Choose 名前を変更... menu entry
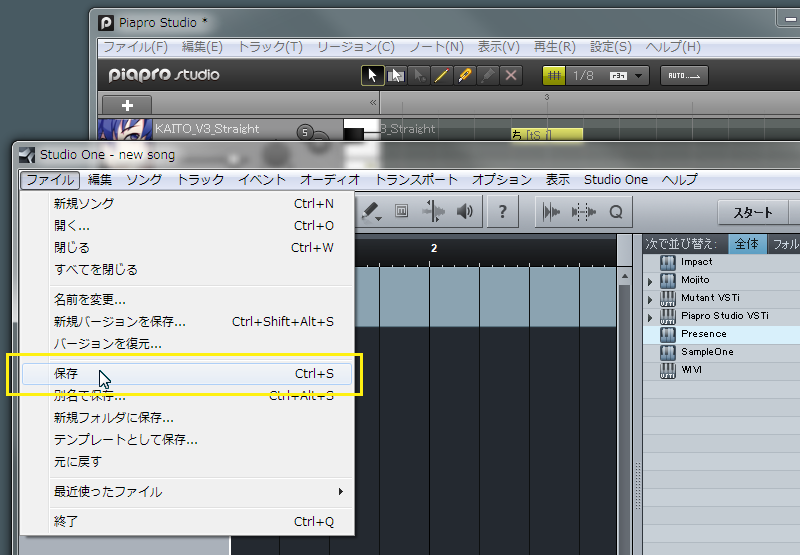 [x=188, y=299]
